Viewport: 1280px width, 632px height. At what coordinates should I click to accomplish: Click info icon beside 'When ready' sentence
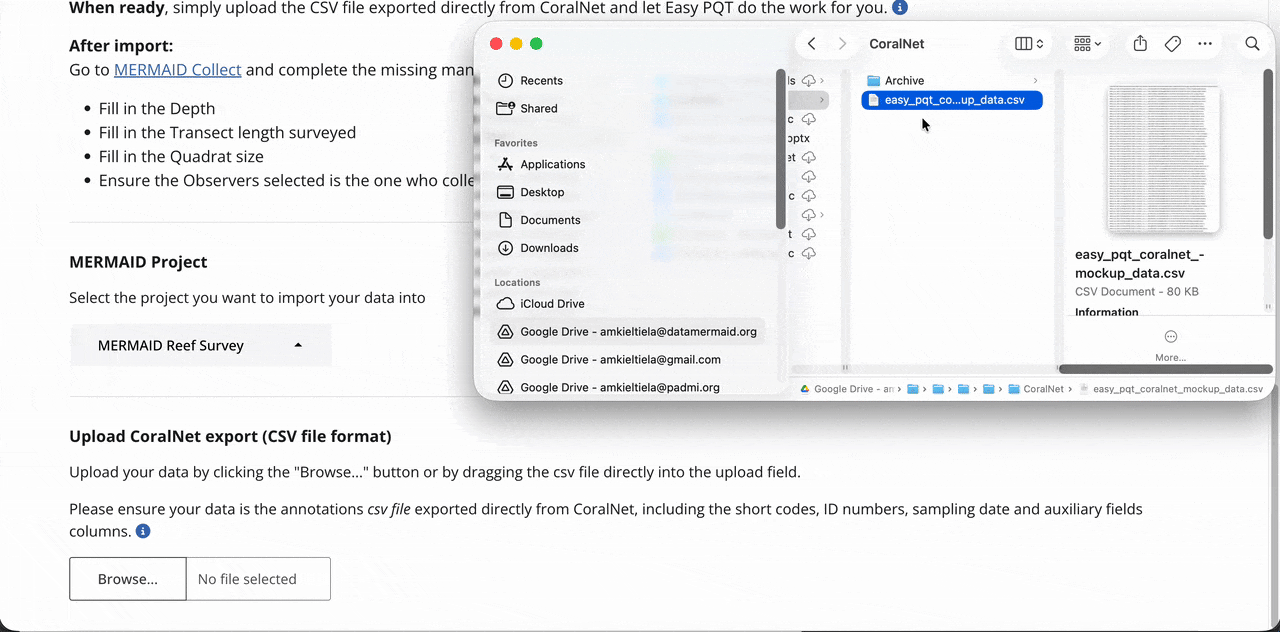900,8
